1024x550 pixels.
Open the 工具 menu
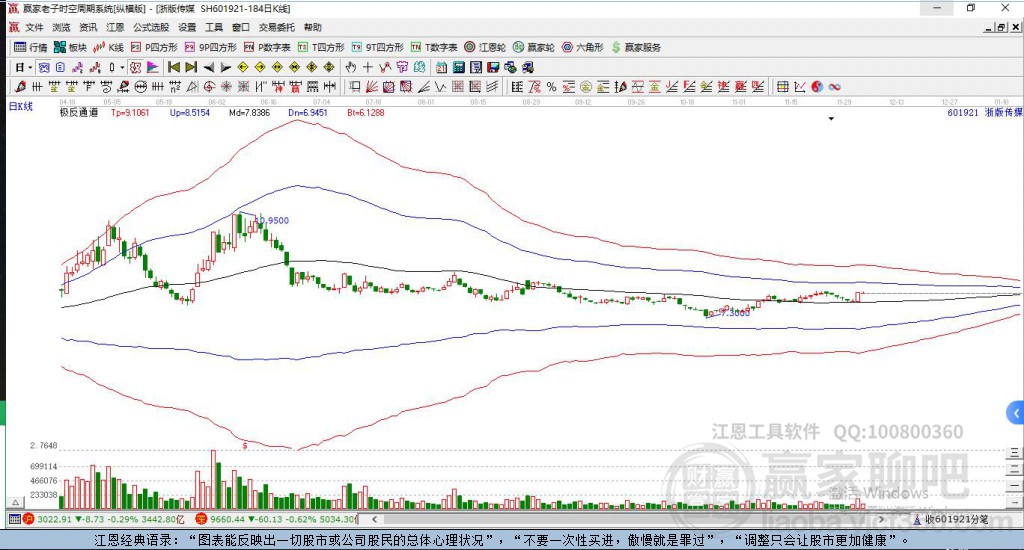pos(214,27)
